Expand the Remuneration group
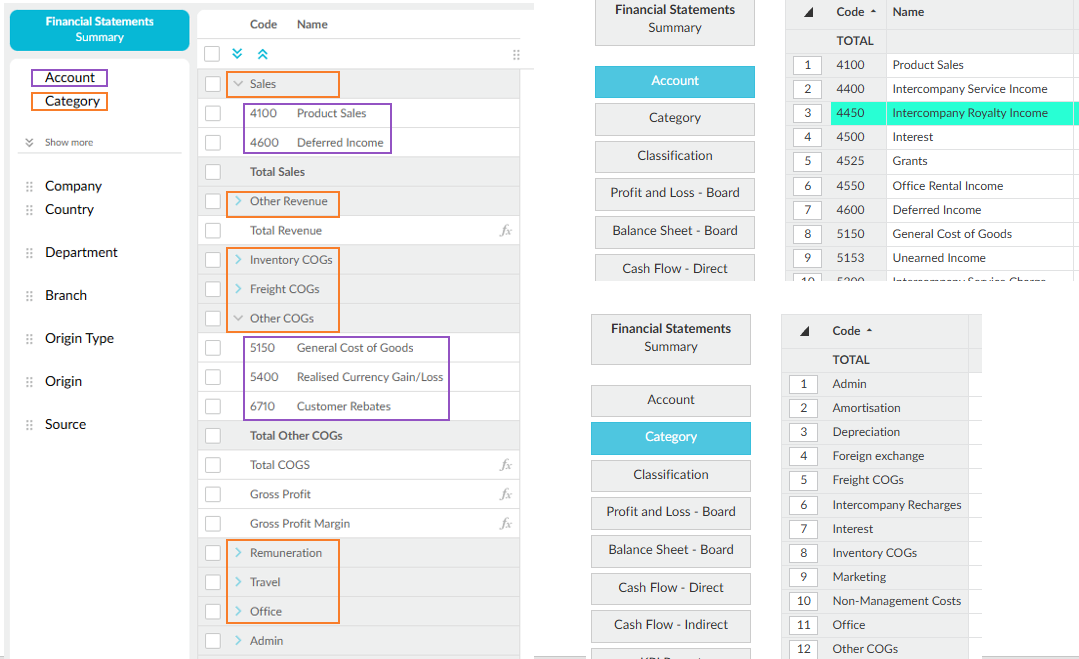Screen dimensions: 1079x659 [238, 553]
